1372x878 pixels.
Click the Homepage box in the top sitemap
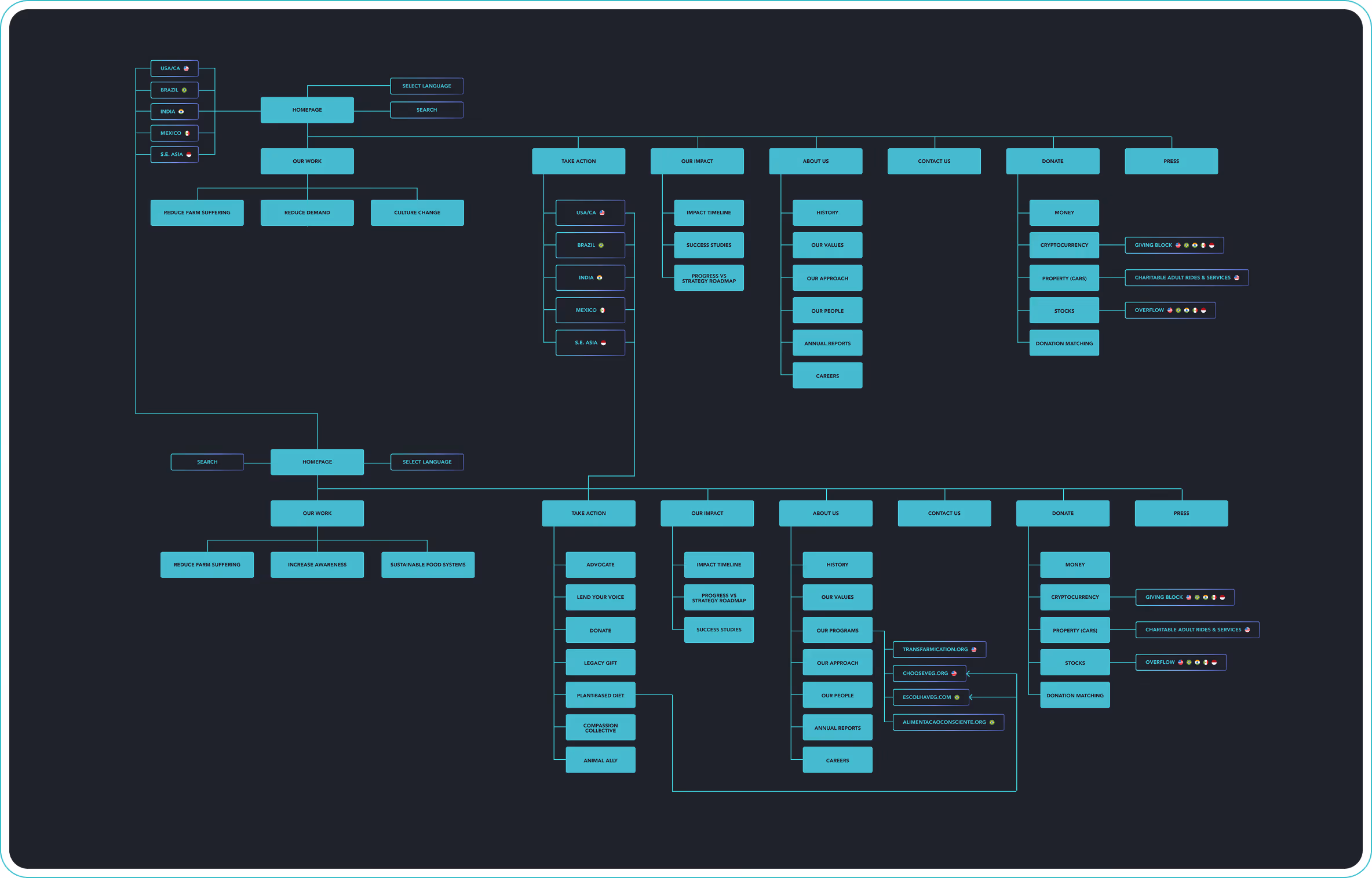coord(307,110)
